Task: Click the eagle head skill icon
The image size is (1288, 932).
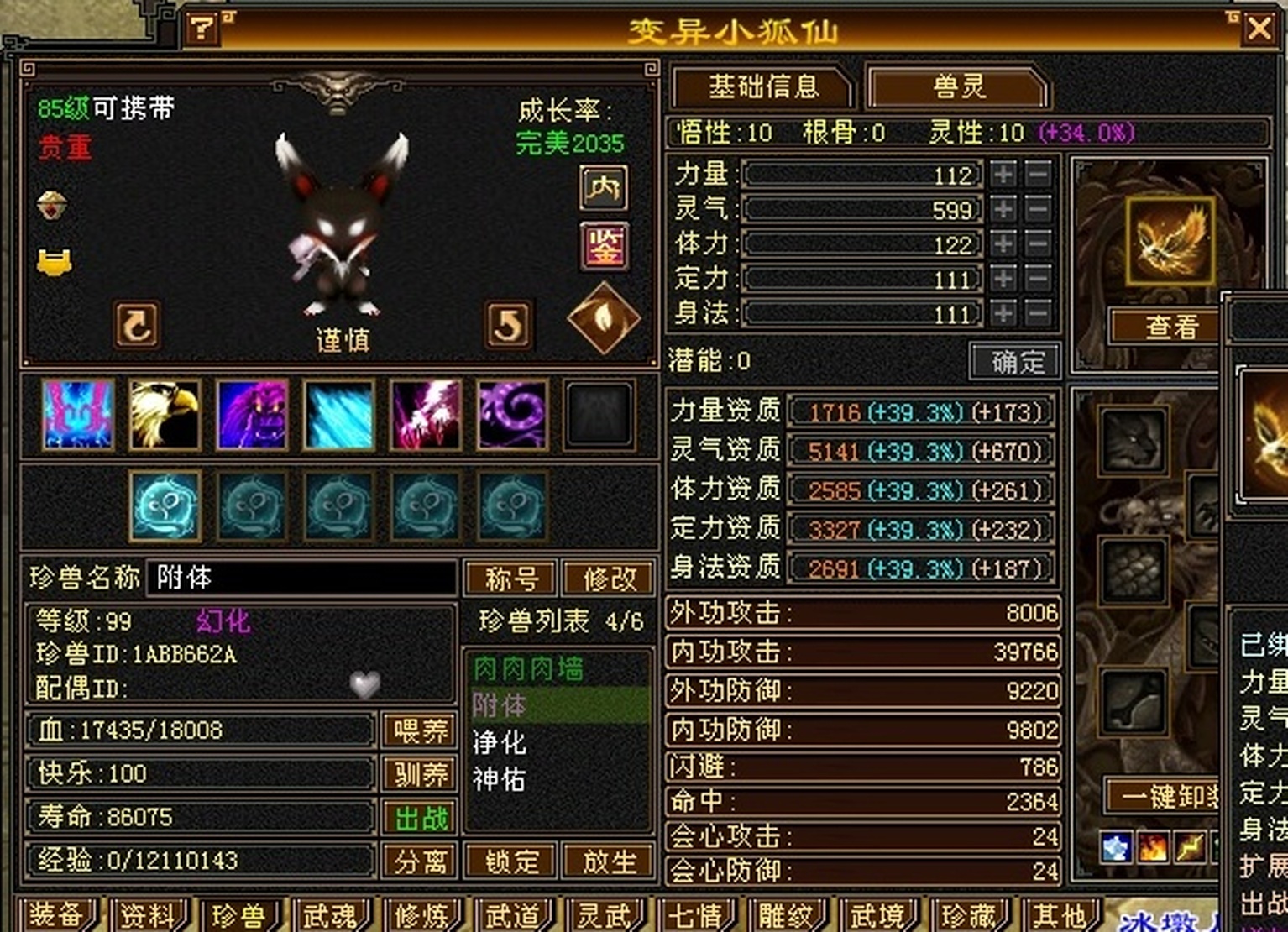Action: click(x=165, y=415)
